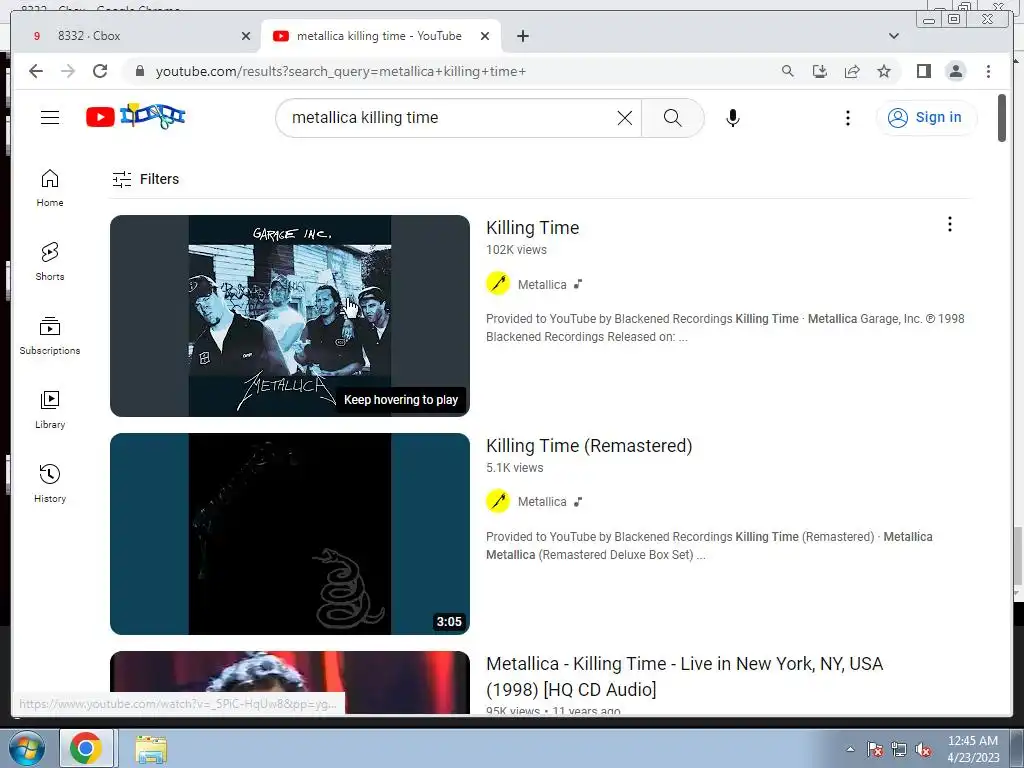Open the search Filters panel
Screen dimensions: 1024x768
point(145,179)
